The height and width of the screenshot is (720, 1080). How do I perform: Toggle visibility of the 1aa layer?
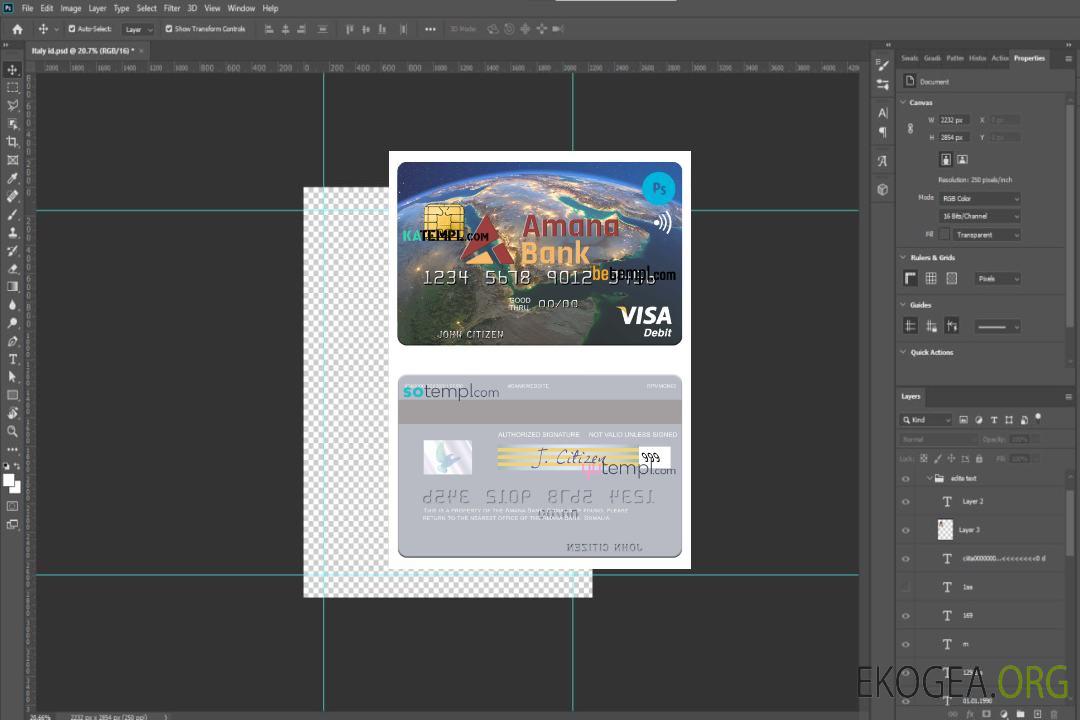(906, 587)
